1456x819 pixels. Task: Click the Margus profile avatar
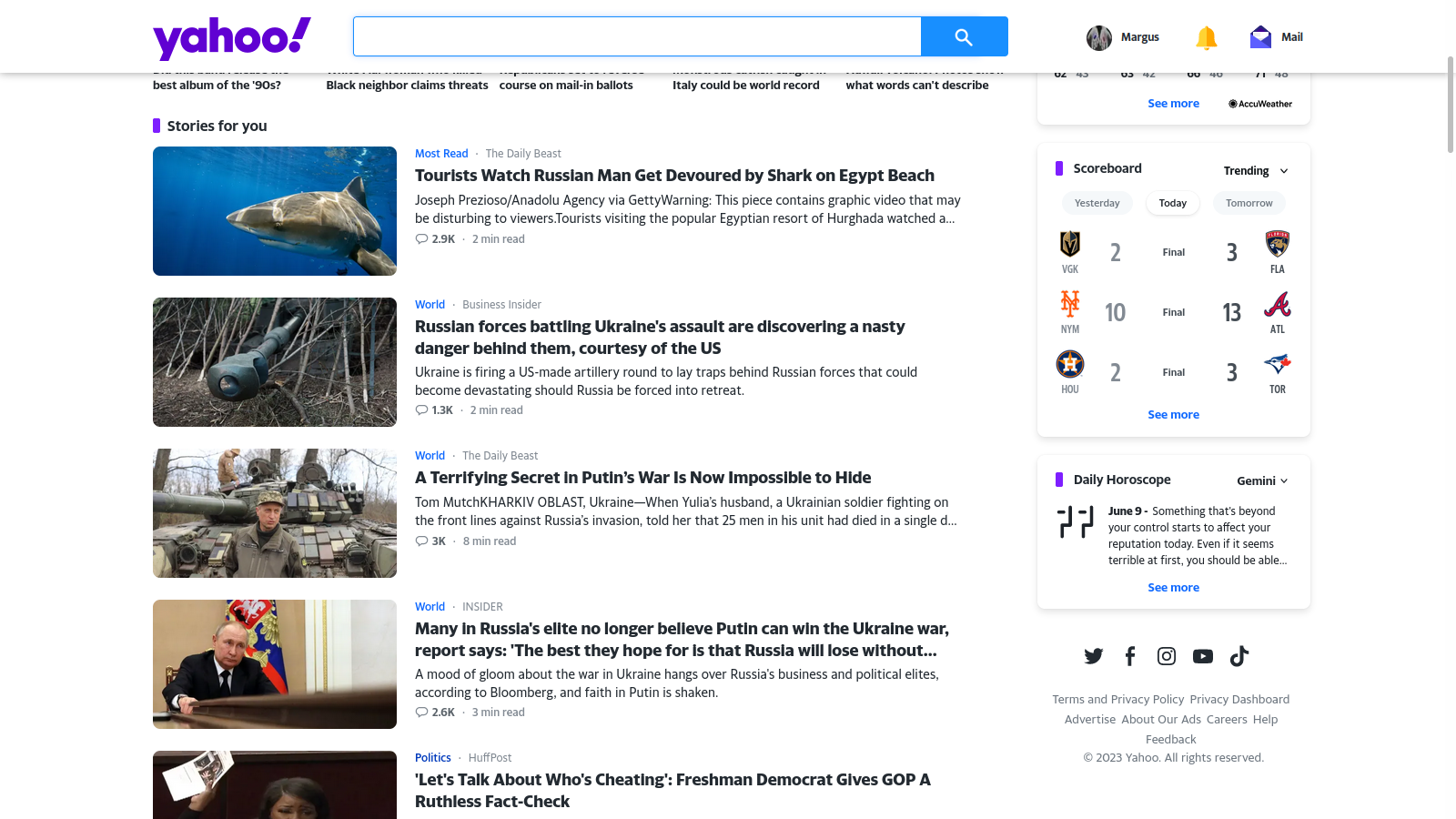(1099, 37)
